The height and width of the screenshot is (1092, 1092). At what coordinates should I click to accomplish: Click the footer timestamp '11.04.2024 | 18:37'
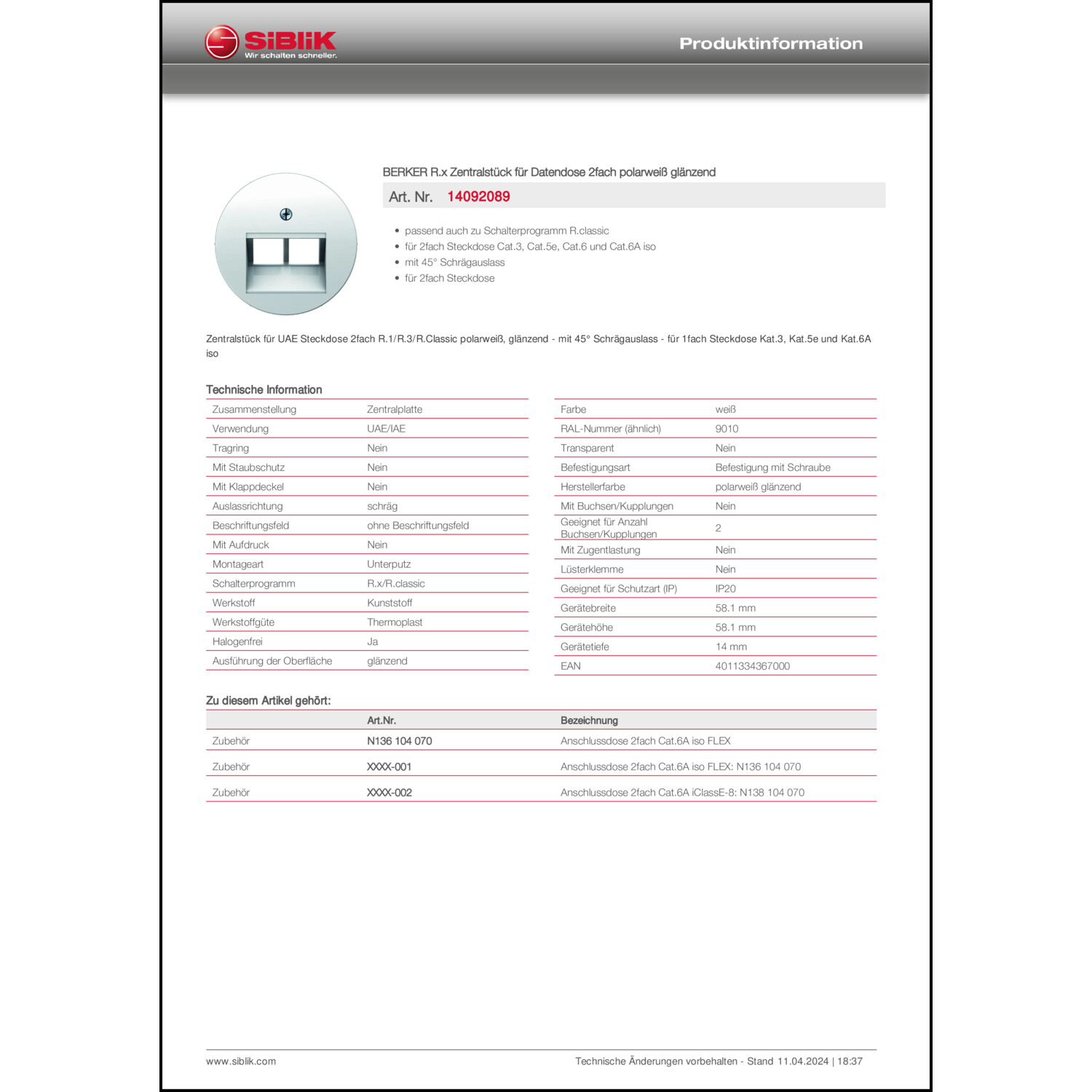coord(820,1061)
